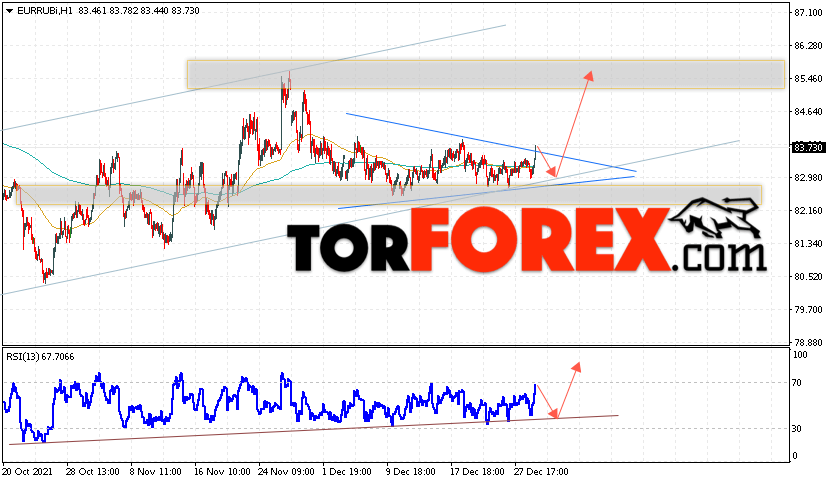830x483 pixels.
Task: Select the brown RSI support trendline
Action: click(313, 430)
